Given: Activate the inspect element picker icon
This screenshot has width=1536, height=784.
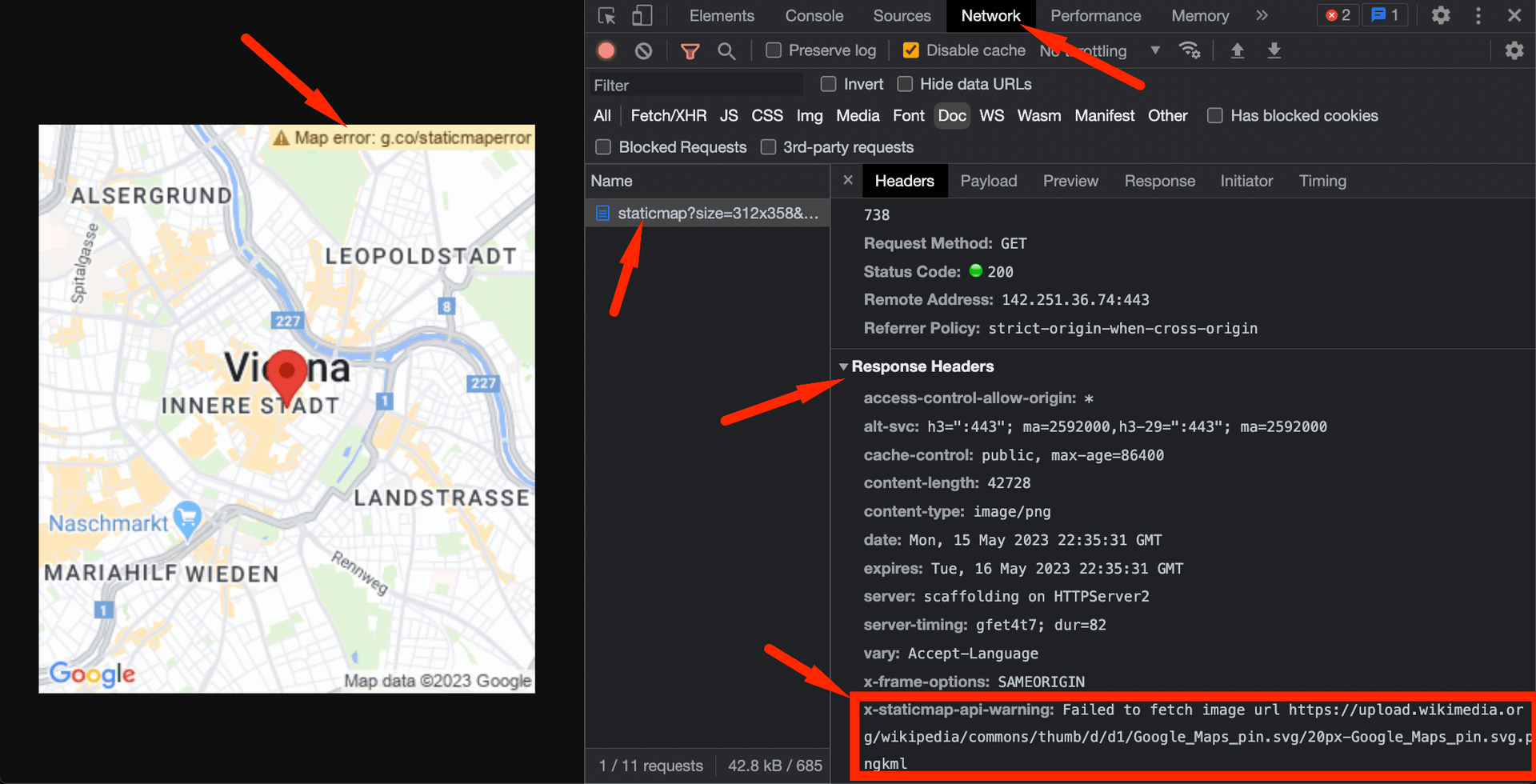Looking at the screenshot, I should (x=607, y=16).
